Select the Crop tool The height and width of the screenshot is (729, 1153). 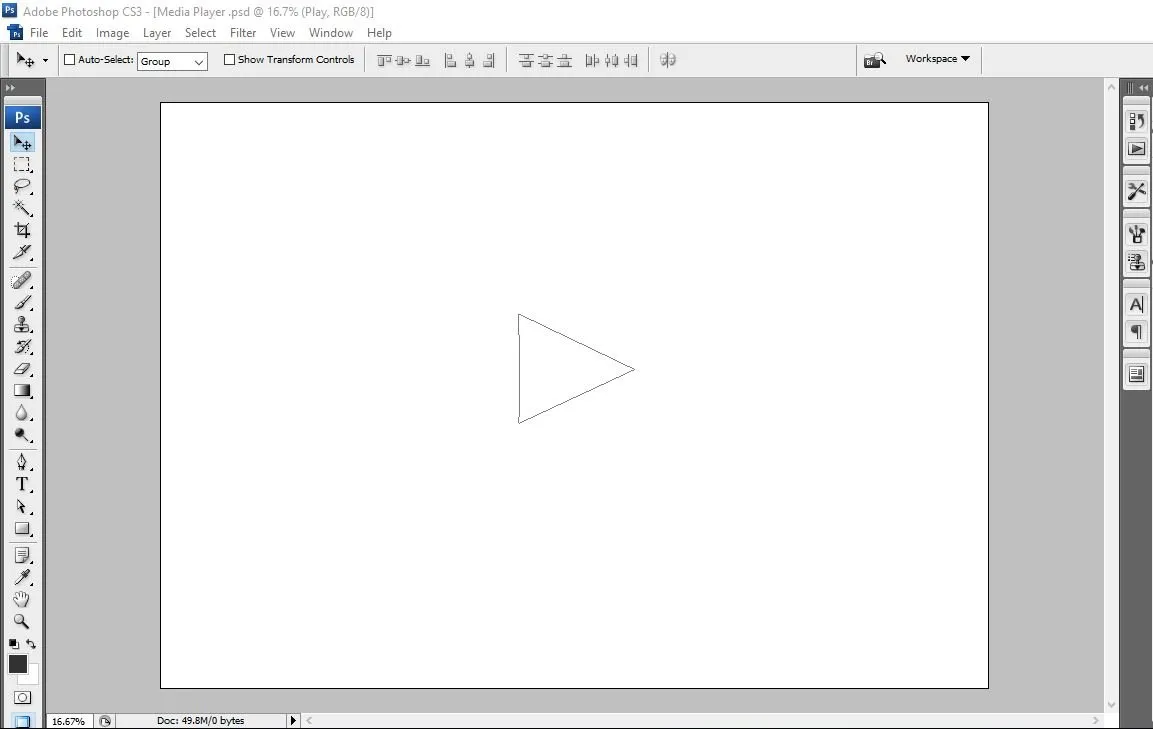(22, 230)
